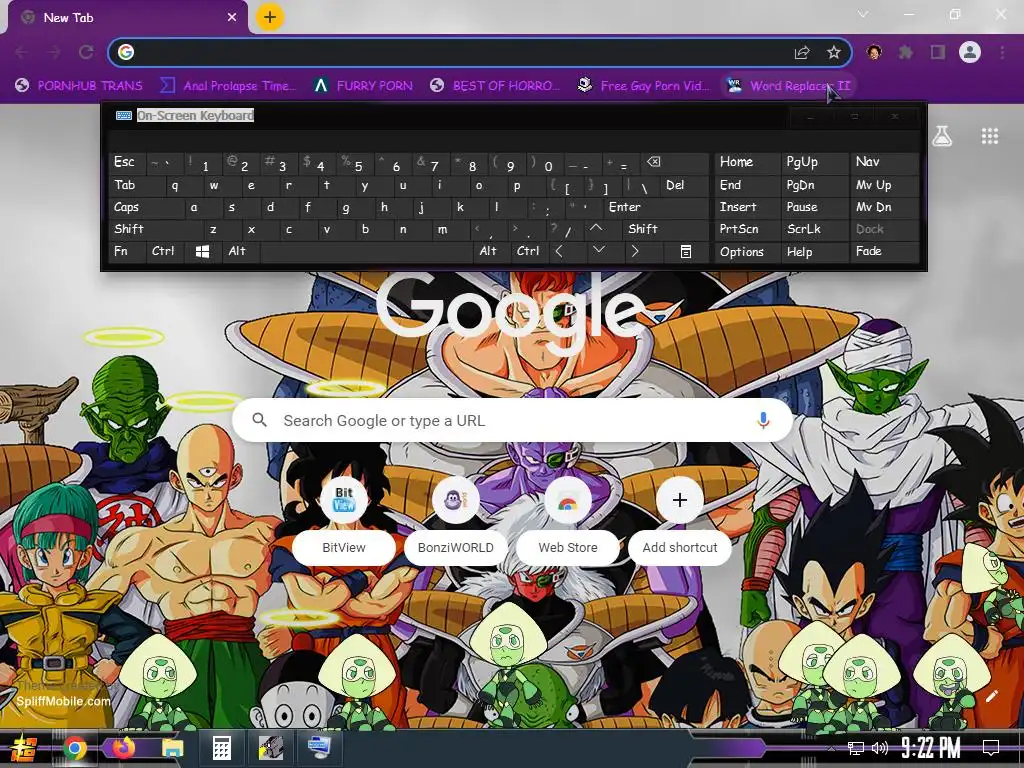Launch Firefox from the taskbar
The width and height of the screenshot is (1024, 768).
tap(123, 748)
